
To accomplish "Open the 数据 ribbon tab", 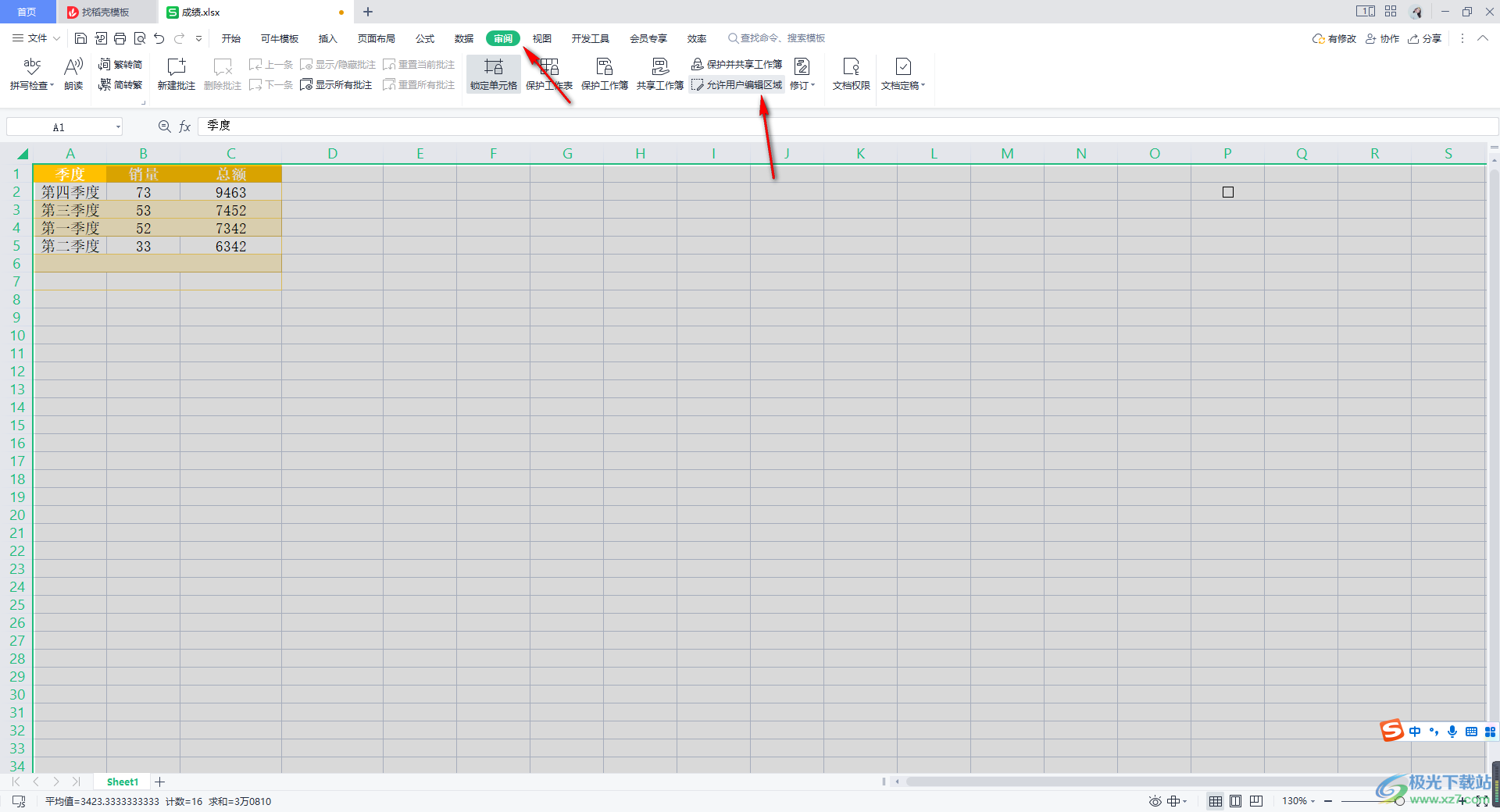I will tap(464, 38).
